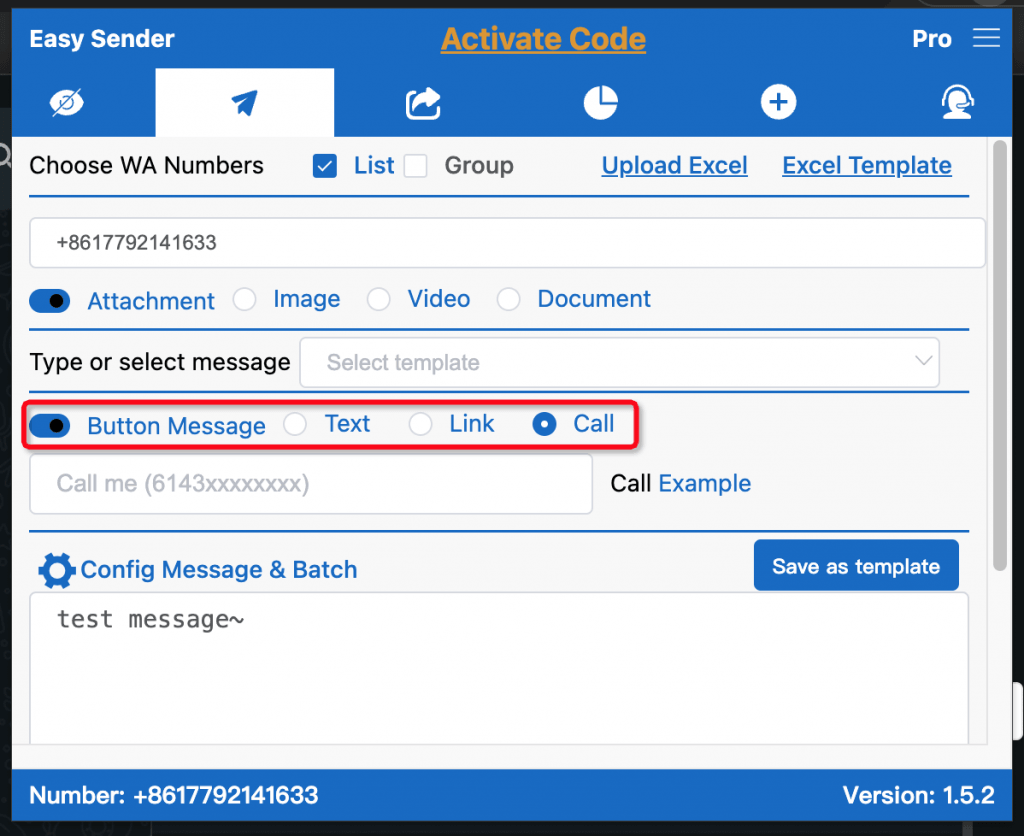Check the Group checkbox

click(x=415, y=165)
